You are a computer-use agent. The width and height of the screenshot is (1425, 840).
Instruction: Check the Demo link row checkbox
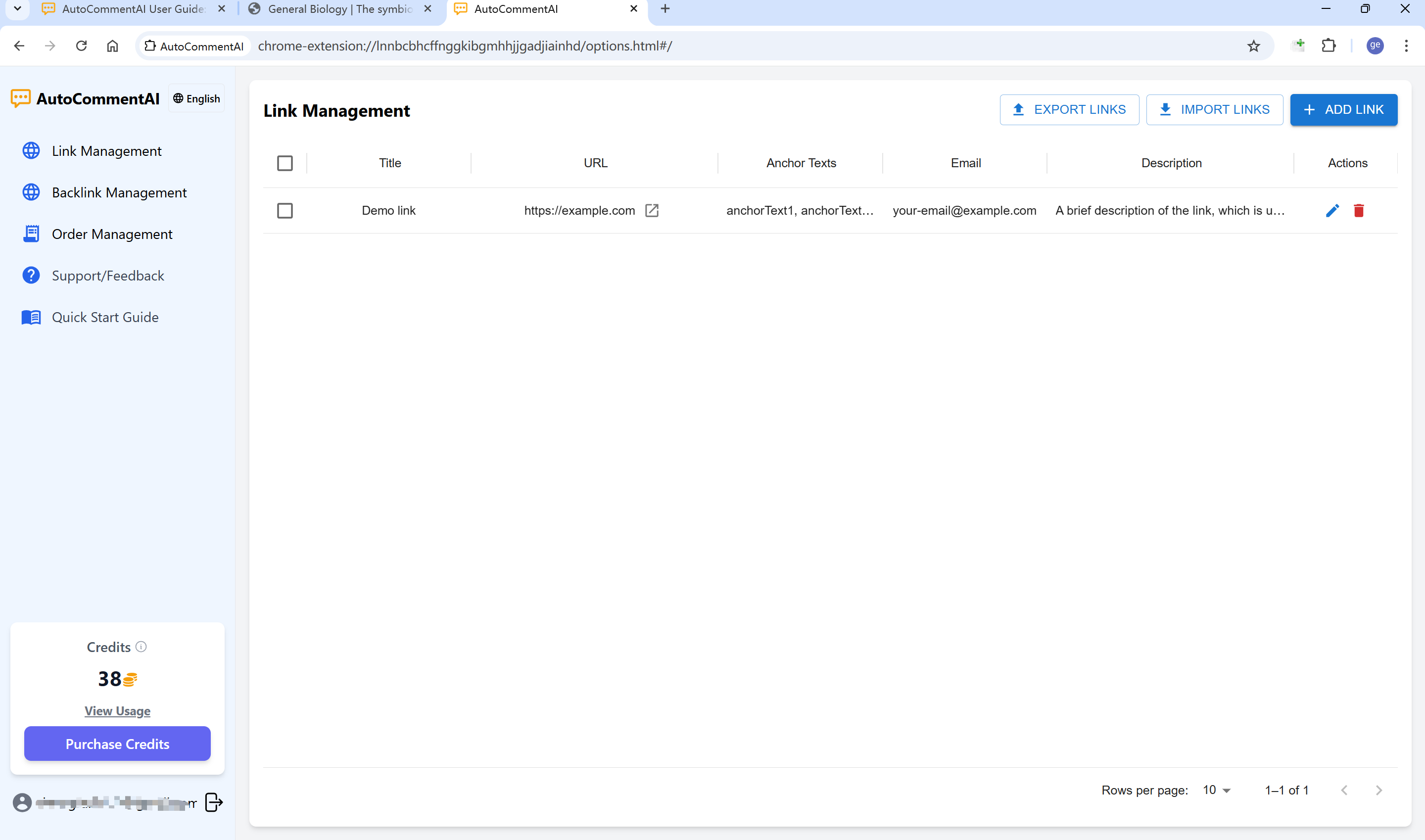285,211
